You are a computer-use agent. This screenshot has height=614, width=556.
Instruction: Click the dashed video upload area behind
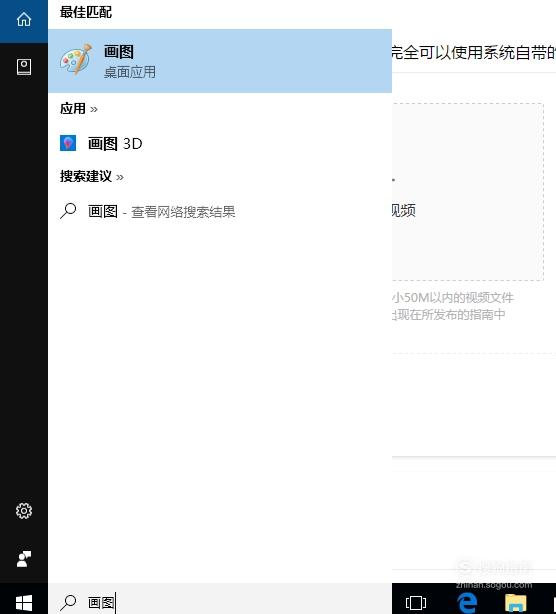click(468, 192)
